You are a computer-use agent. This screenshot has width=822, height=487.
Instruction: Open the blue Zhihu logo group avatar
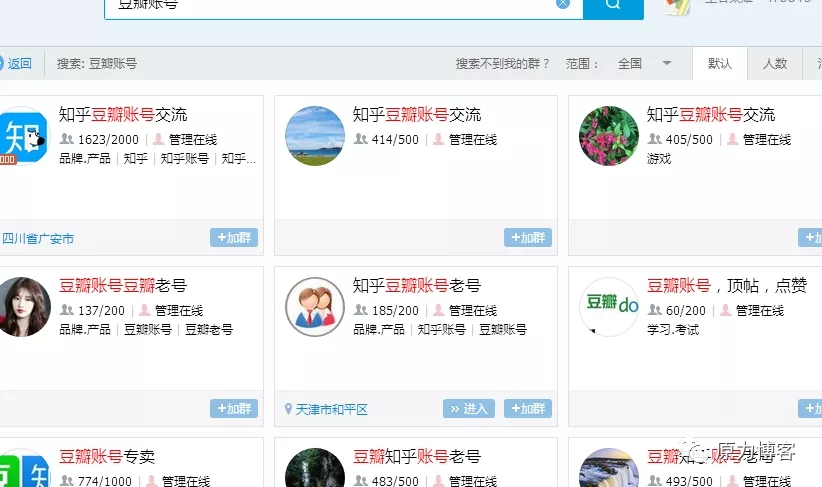click(22, 136)
